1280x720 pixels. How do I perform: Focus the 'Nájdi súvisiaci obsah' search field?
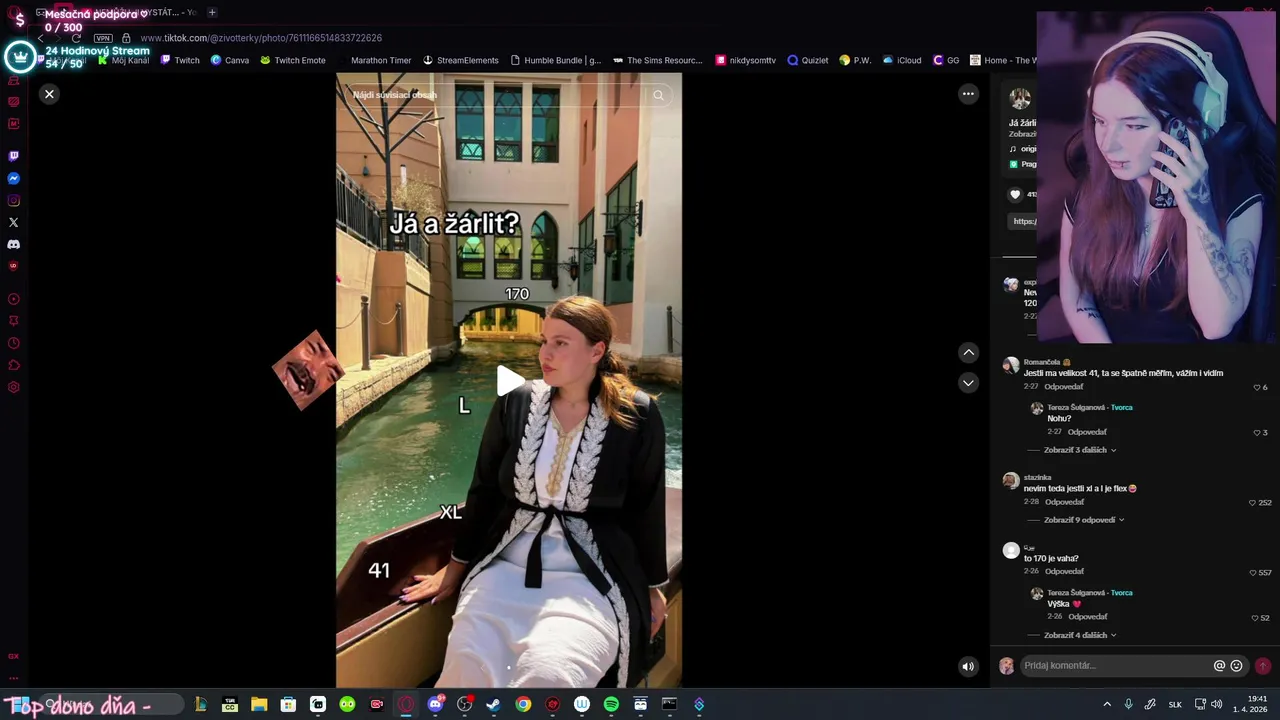(495, 95)
